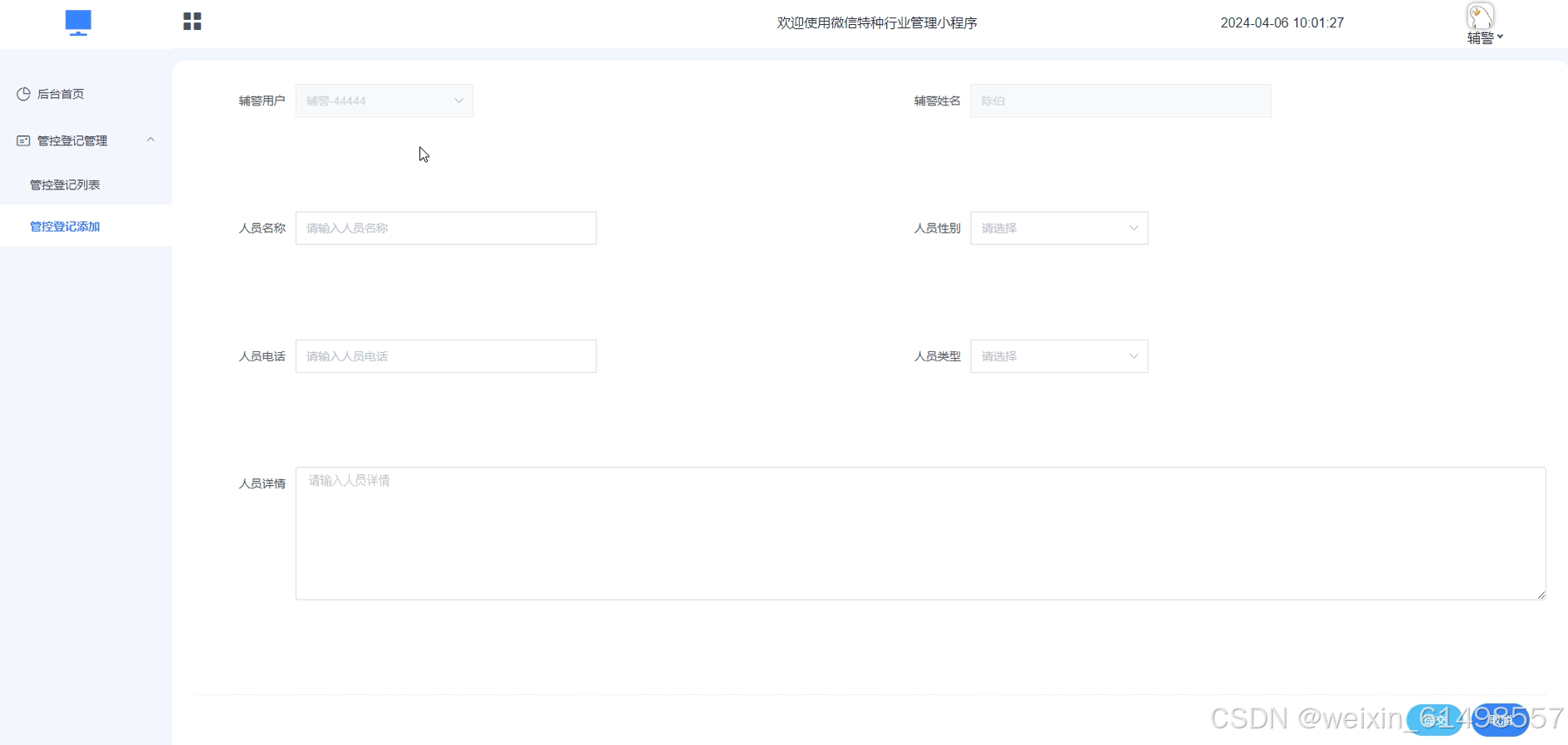Open the 辅警 account dropdown arrow
The image size is (1568, 745).
1500,37
